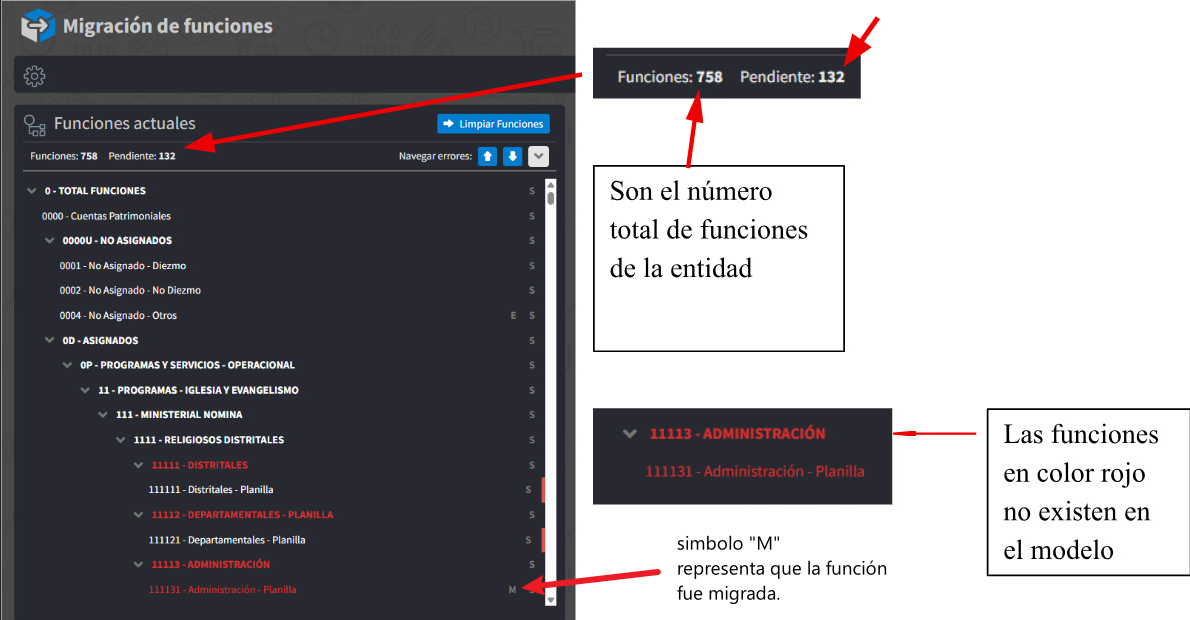The width and height of the screenshot is (1190, 620).
Task: Click the E marker on row 0004
Action: [514, 316]
